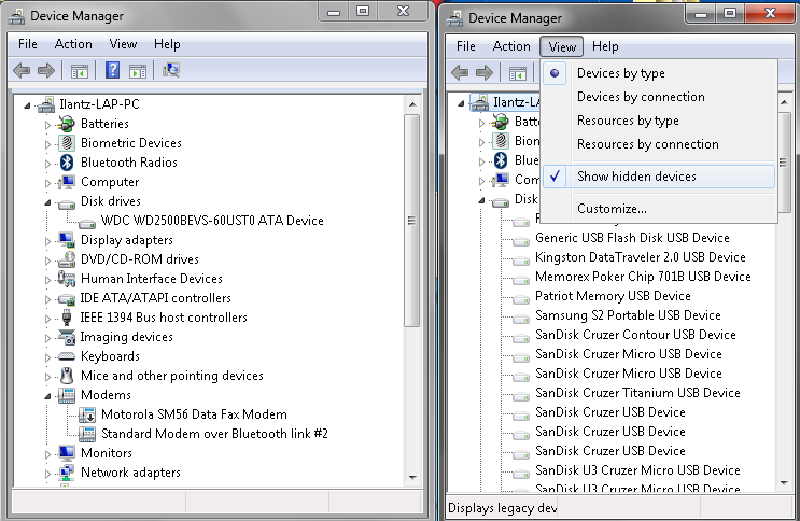Image resolution: width=800 pixels, height=521 pixels.
Task: Open Customize... from the View menu
Action: 612,209
